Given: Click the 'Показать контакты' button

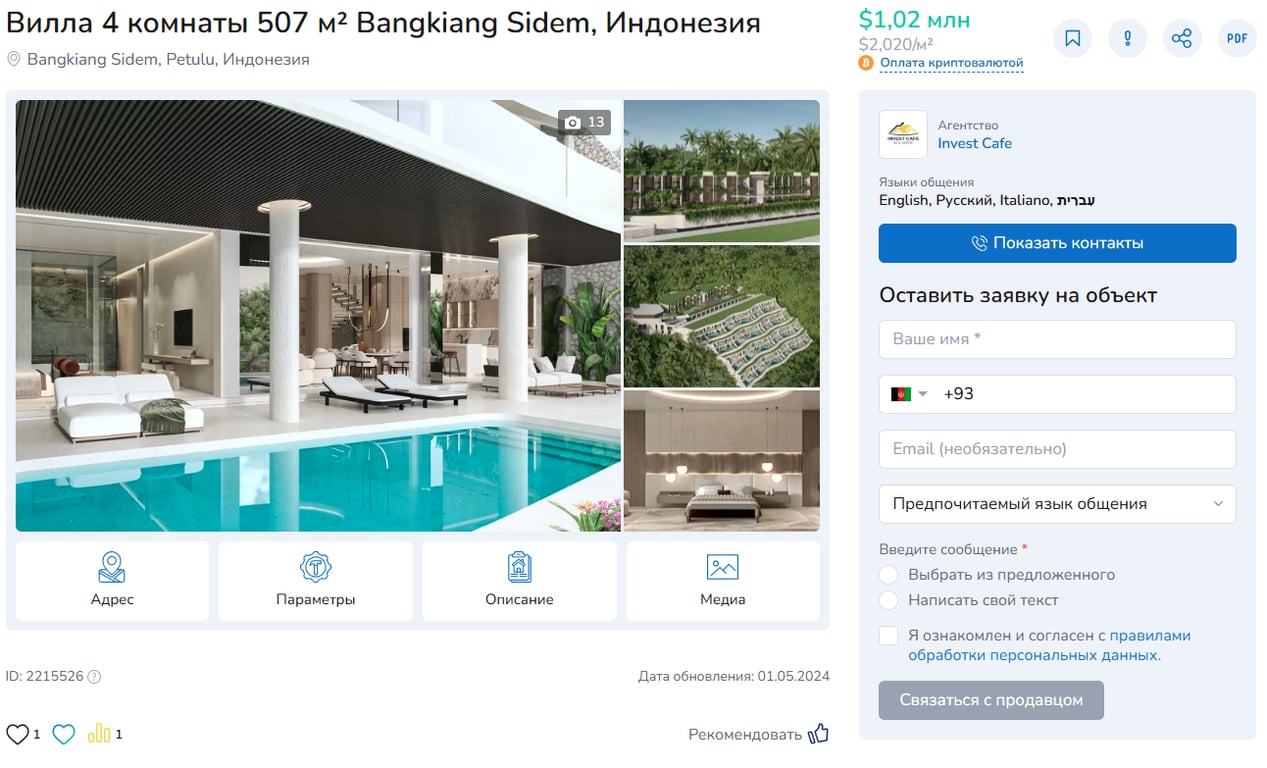Looking at the screenshot, I should coord(1057,243).
